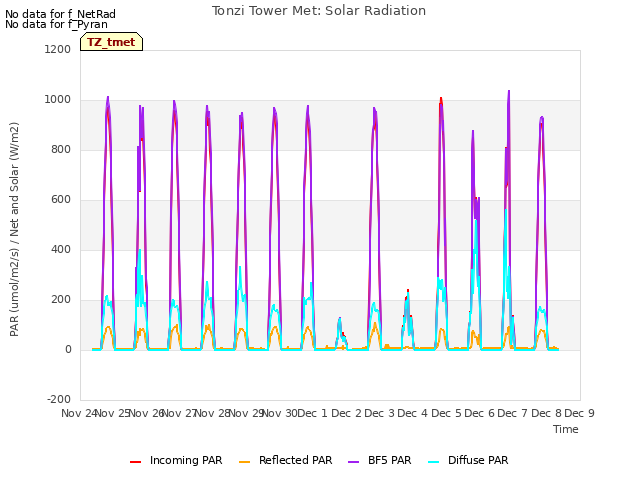Click the purple BF5 PAR legend swatch
This screenshot has width=640, height=480.
[353, 462]
